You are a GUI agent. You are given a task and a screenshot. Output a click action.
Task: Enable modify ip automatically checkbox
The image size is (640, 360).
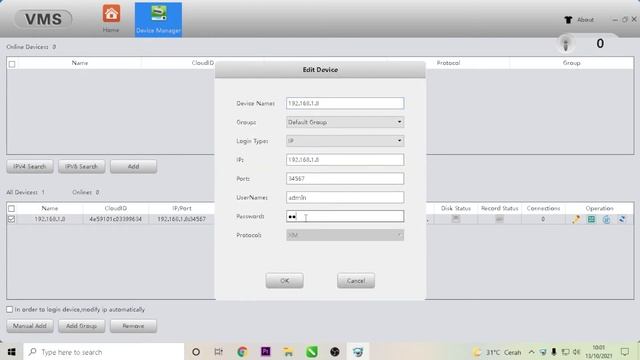click(x=10, y=309)
